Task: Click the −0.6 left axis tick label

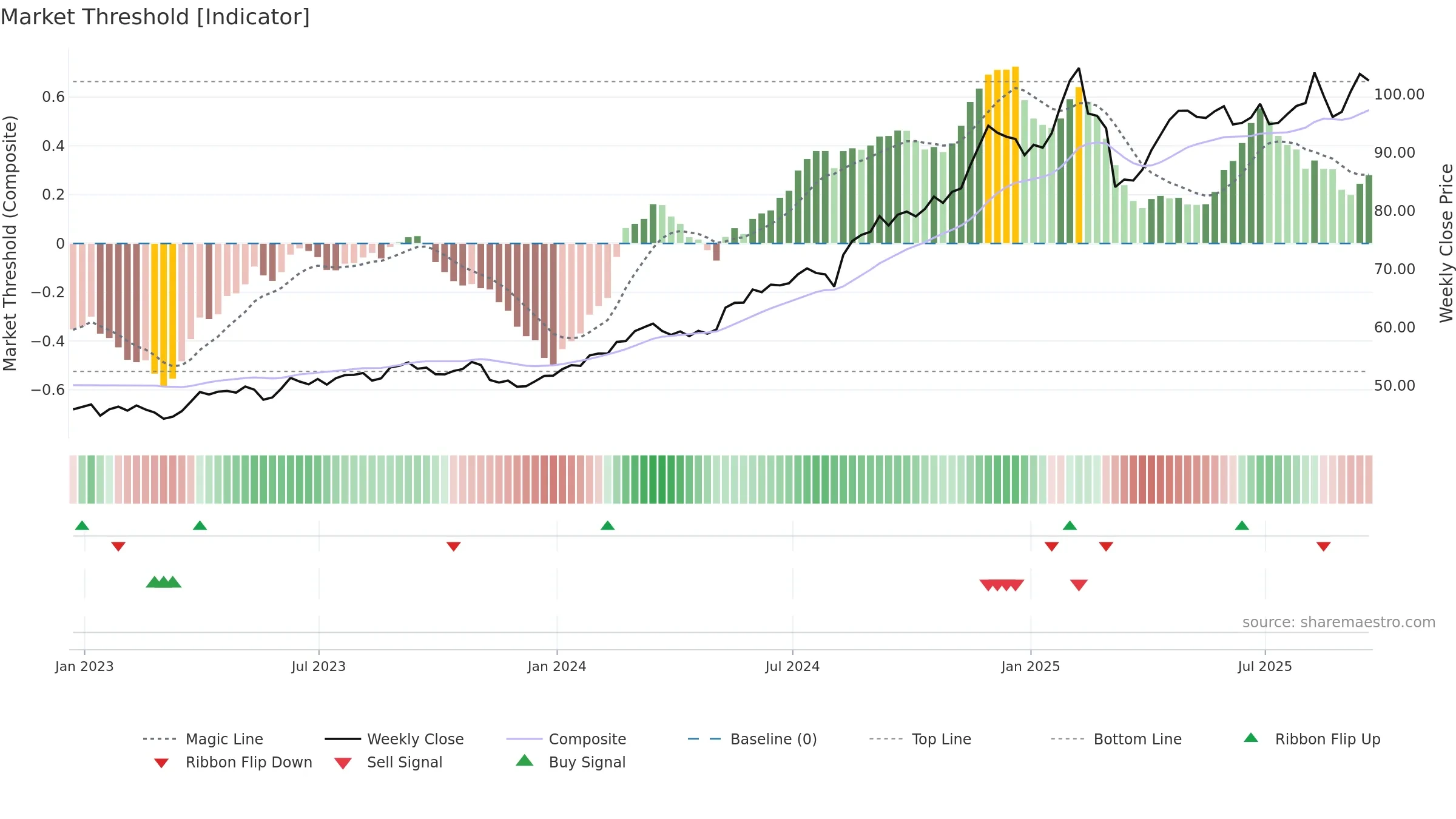Action: (48, 389)
